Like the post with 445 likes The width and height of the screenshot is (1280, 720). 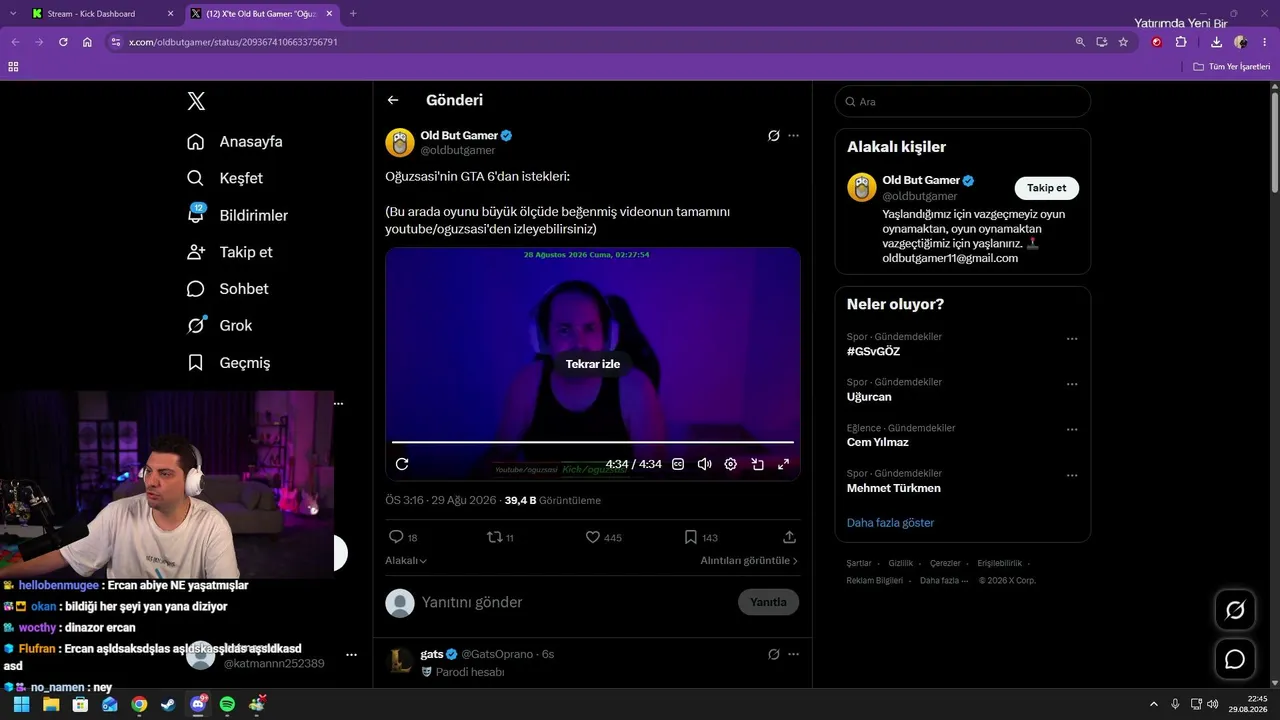point(603,537)
